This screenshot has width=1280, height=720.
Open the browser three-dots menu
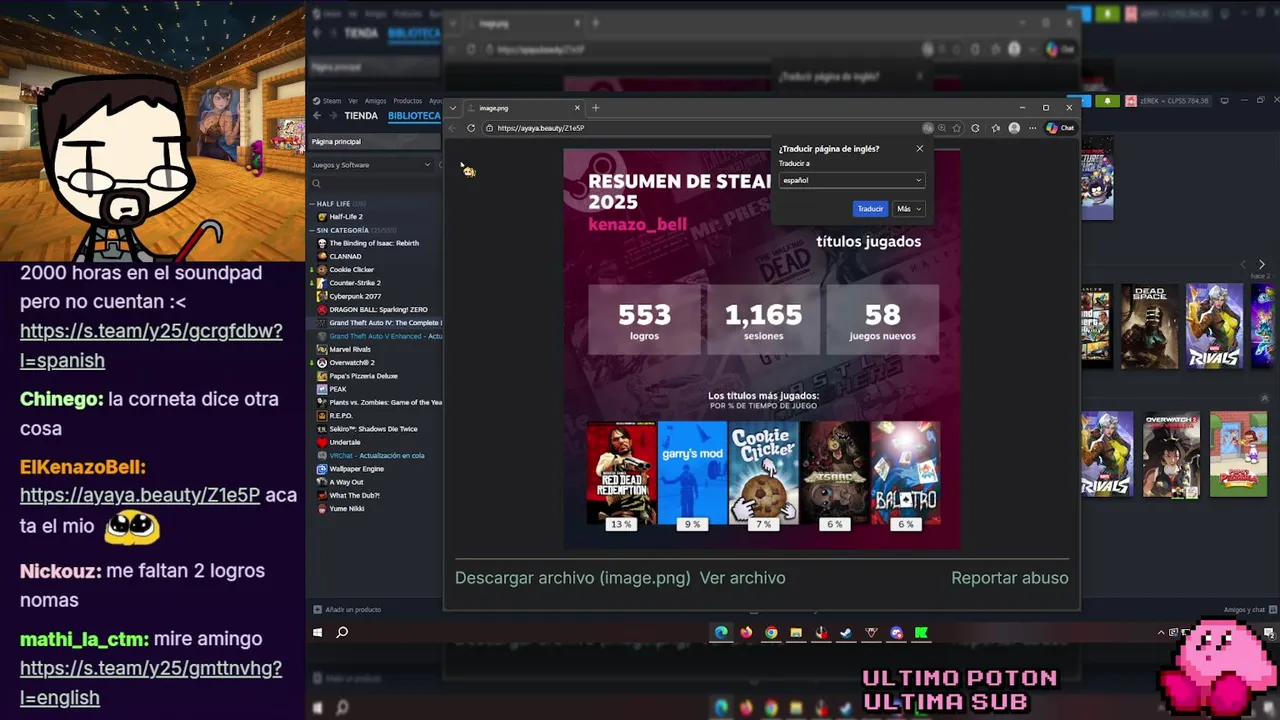coord(1033,128)
